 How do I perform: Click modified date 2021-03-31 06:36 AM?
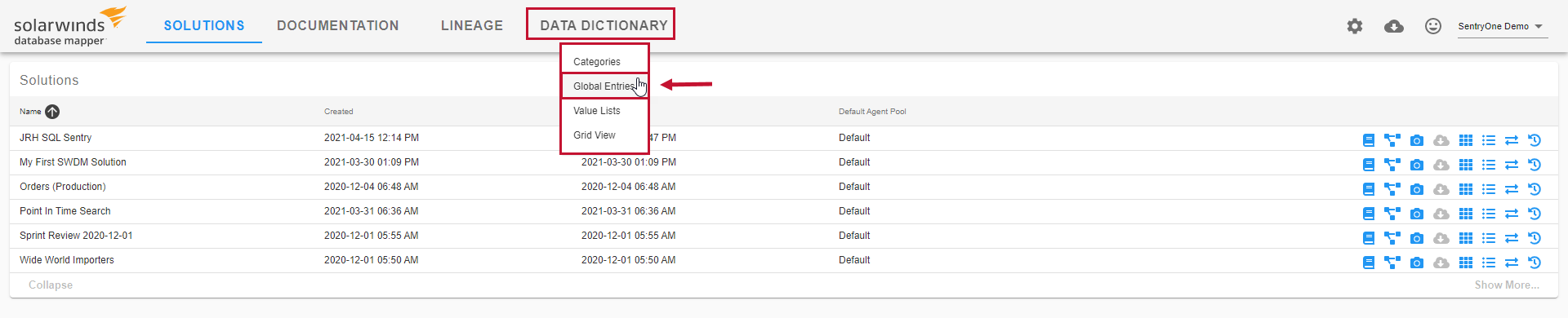point(629,211)
